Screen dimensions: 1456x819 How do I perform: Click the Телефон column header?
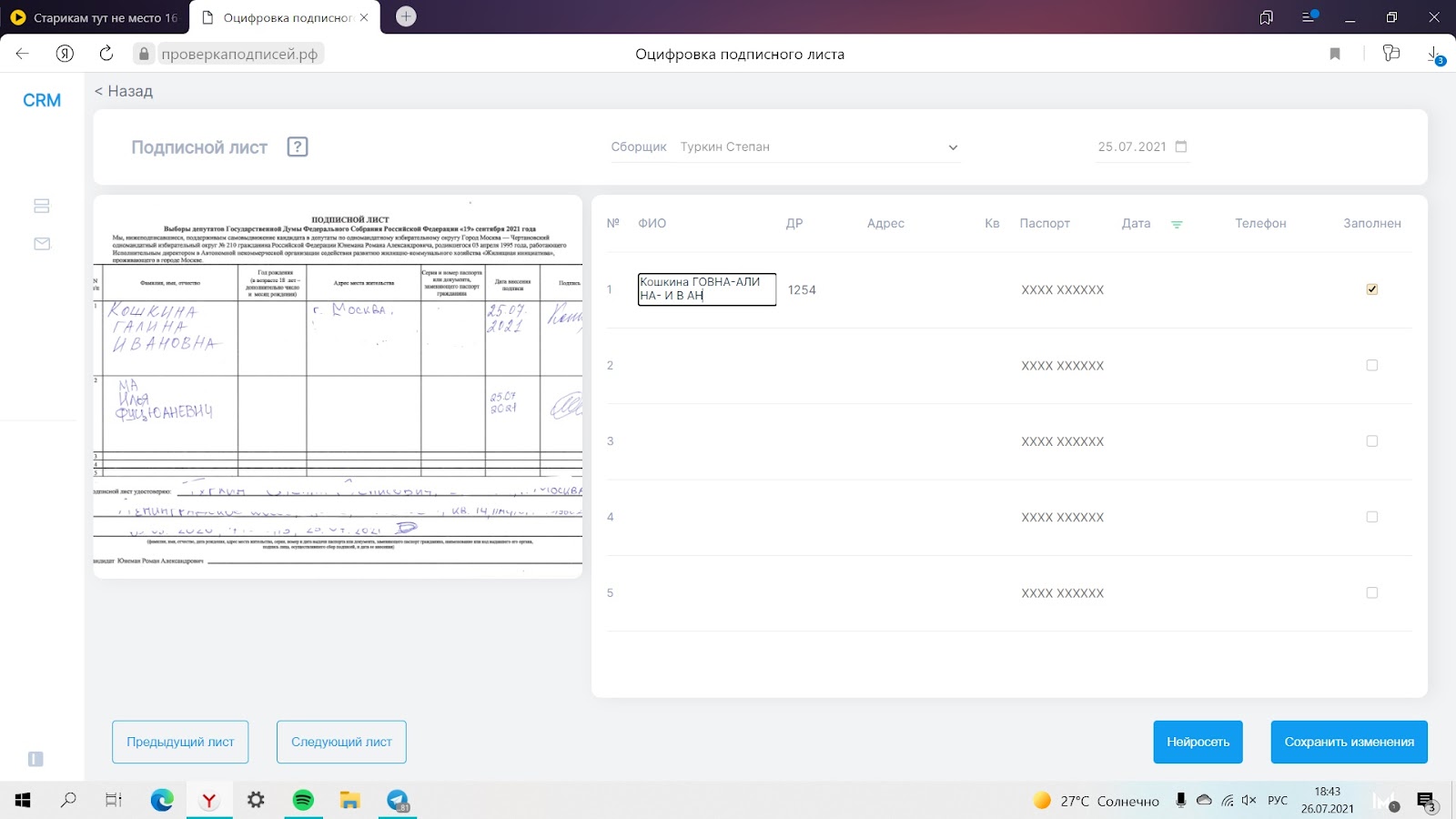point(1260,224)
